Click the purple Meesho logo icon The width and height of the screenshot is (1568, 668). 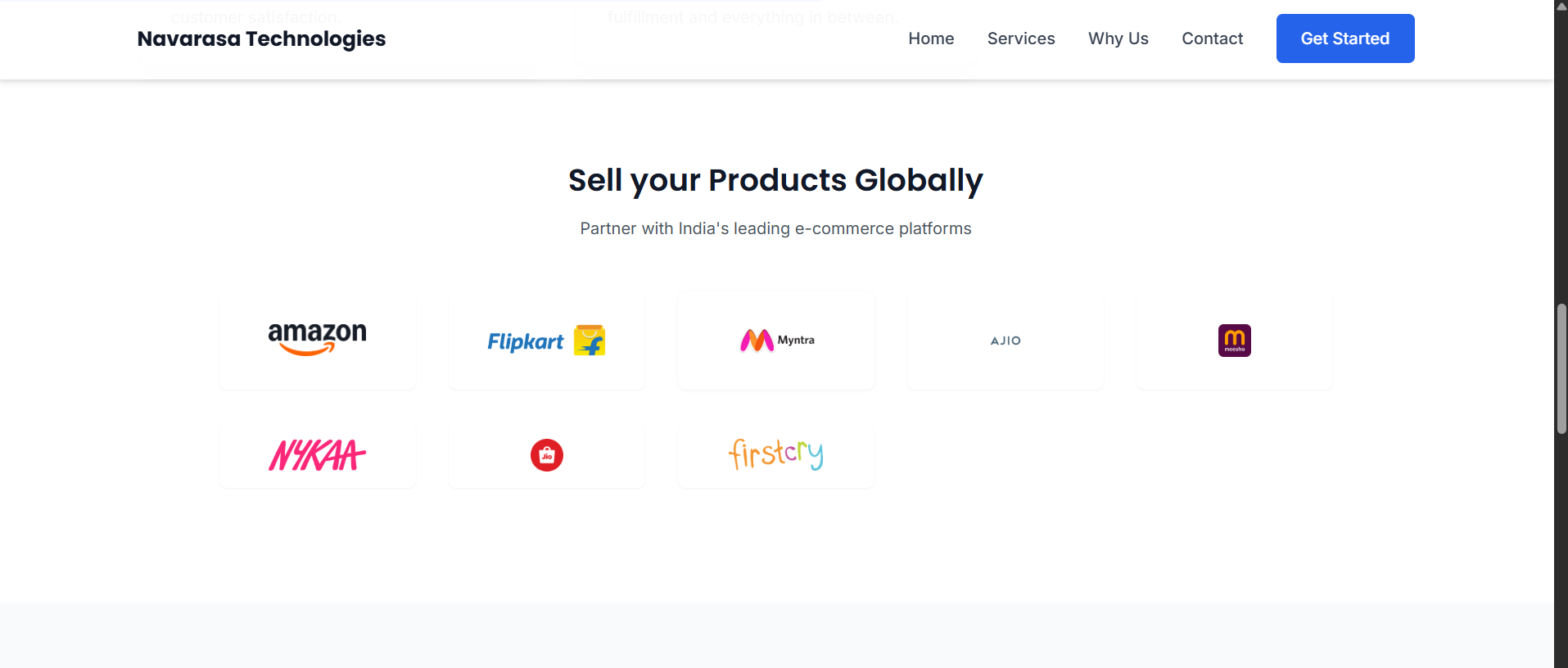1234,341
